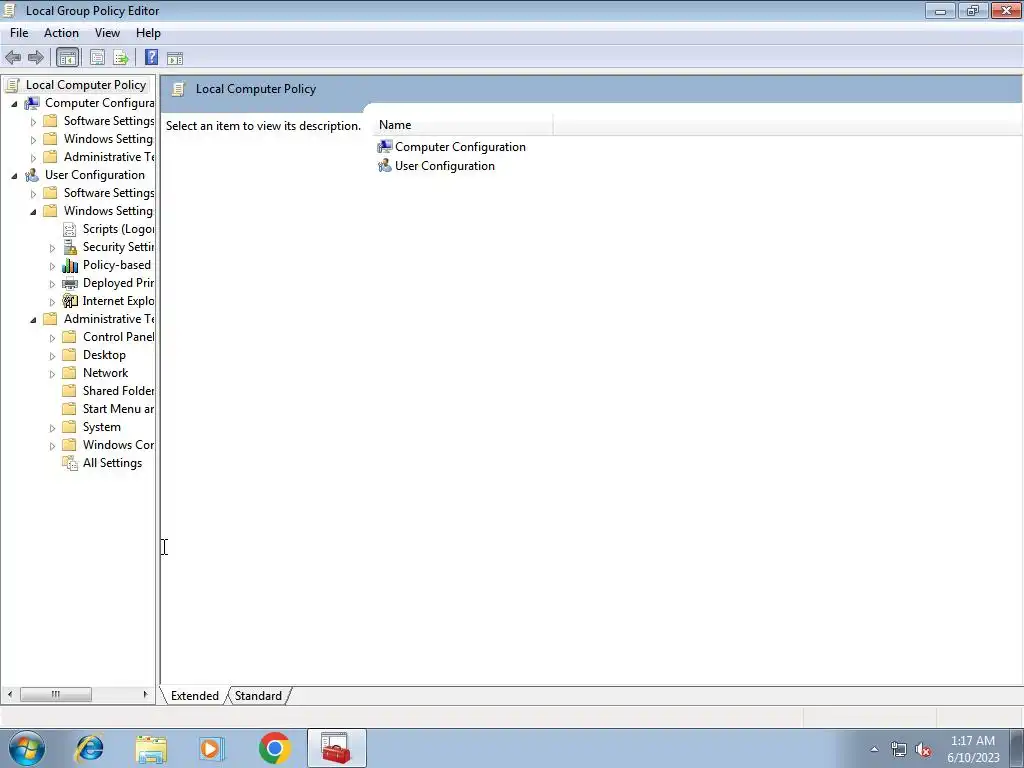
Task: Expand the Windows Components folder arrow
Action: [x=52, y=445]
